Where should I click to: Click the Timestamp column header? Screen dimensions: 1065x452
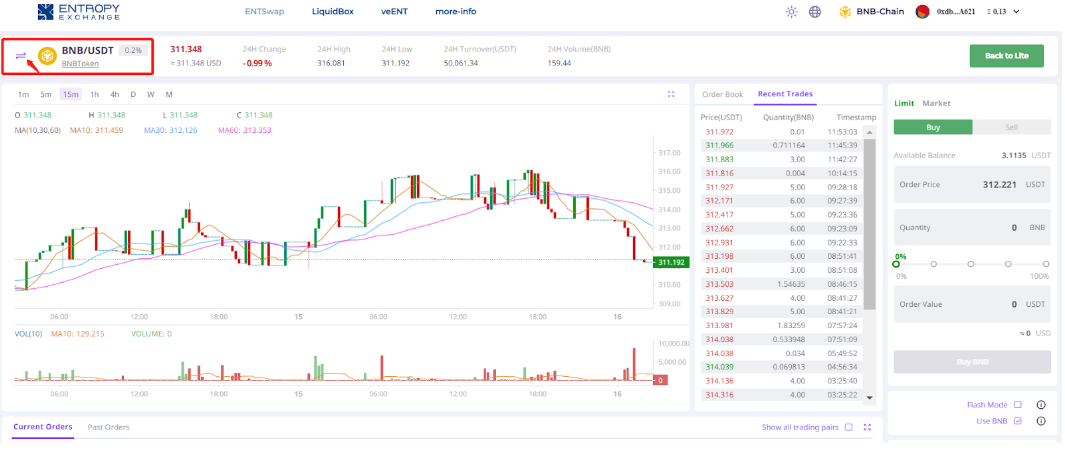(855, 118)
